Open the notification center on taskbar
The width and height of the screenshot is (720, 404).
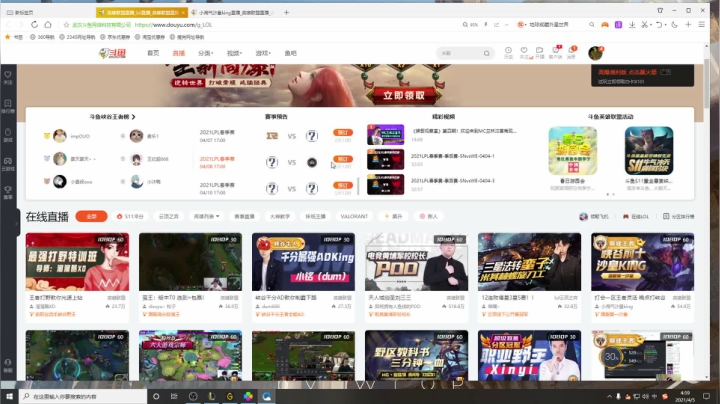(706, 396)
